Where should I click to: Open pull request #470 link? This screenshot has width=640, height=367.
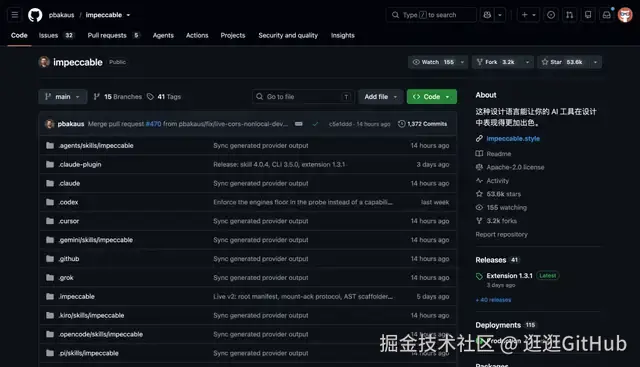click(153, 124)
